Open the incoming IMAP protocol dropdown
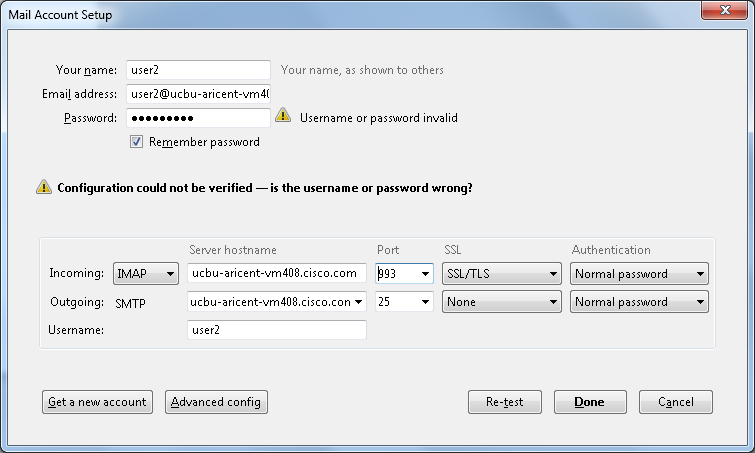Viewport: 755px width, 453px height. coord(146,273)
